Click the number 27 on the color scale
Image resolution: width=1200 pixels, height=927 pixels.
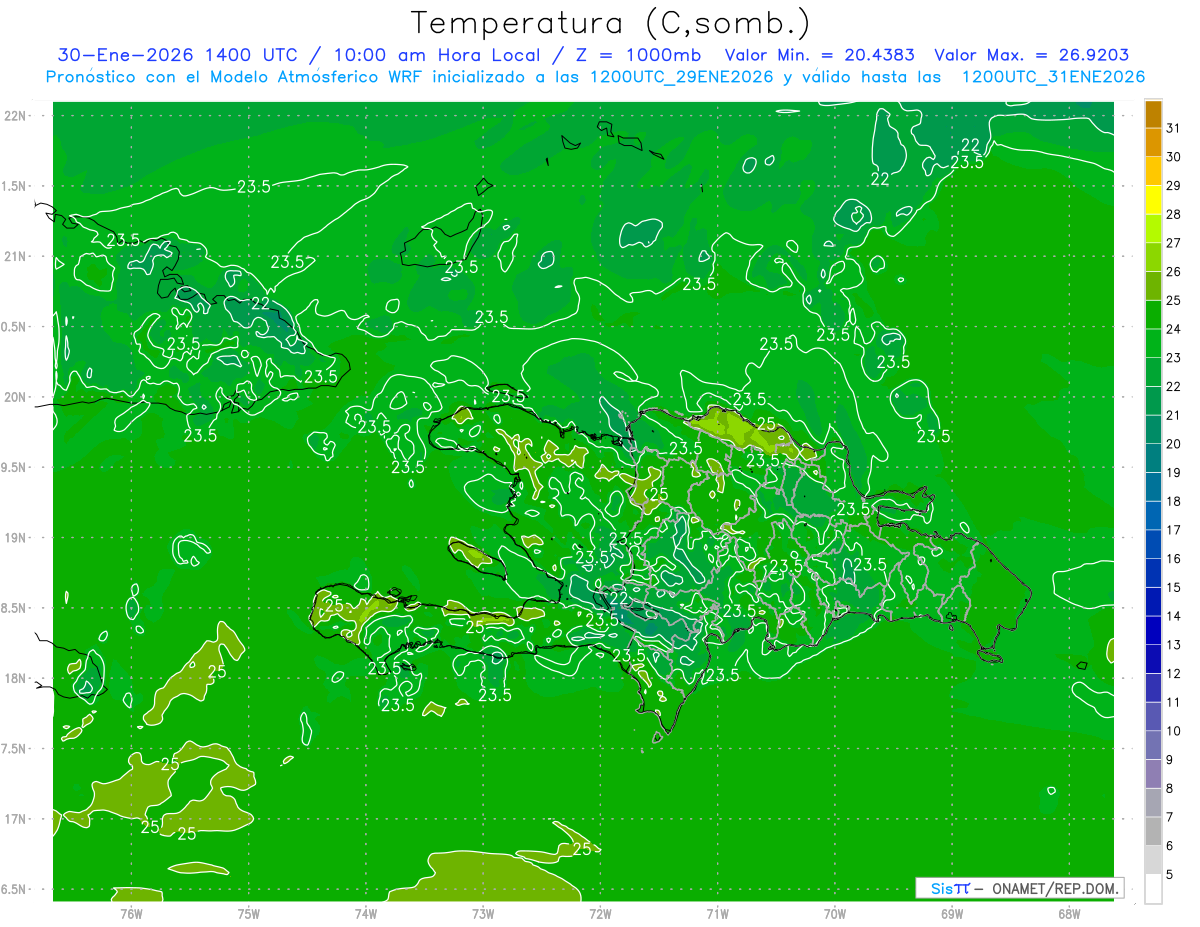click(1174, 243)
